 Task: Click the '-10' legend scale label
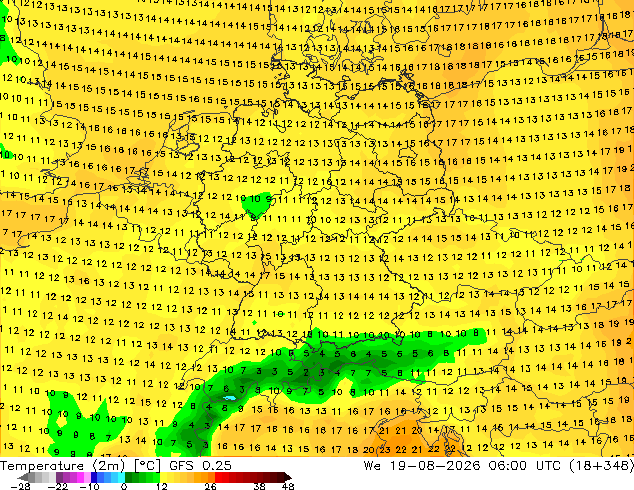click(90, 486)
